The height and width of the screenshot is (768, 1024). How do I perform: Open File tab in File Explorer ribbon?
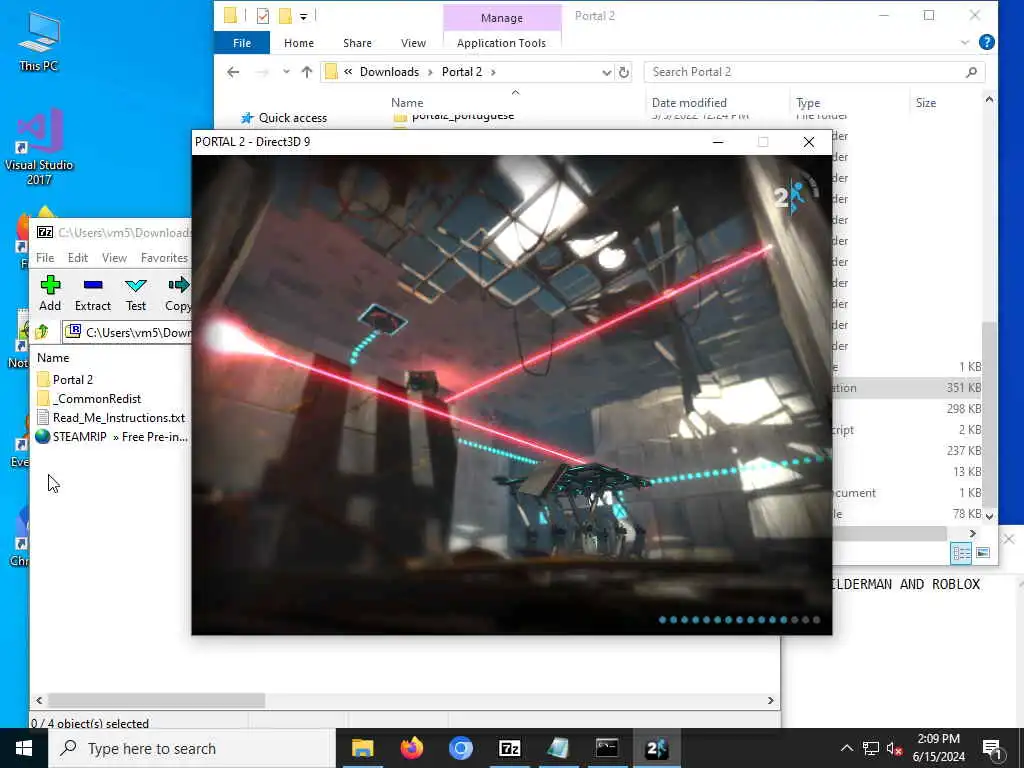click(242, 43)
